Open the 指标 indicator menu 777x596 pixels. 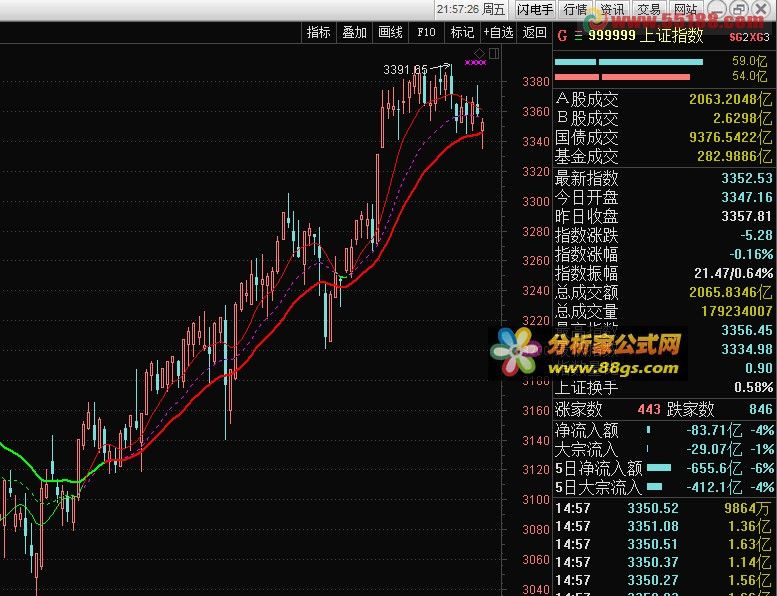318,33
